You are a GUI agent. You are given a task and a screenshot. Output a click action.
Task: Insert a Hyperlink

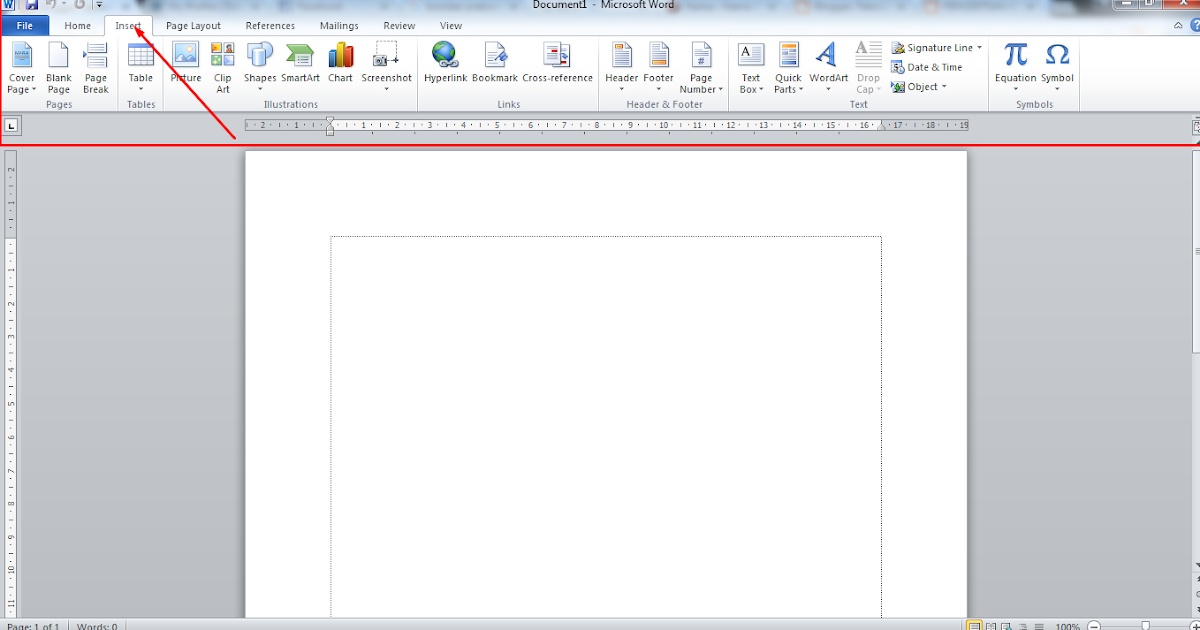(x=444, y=60)
